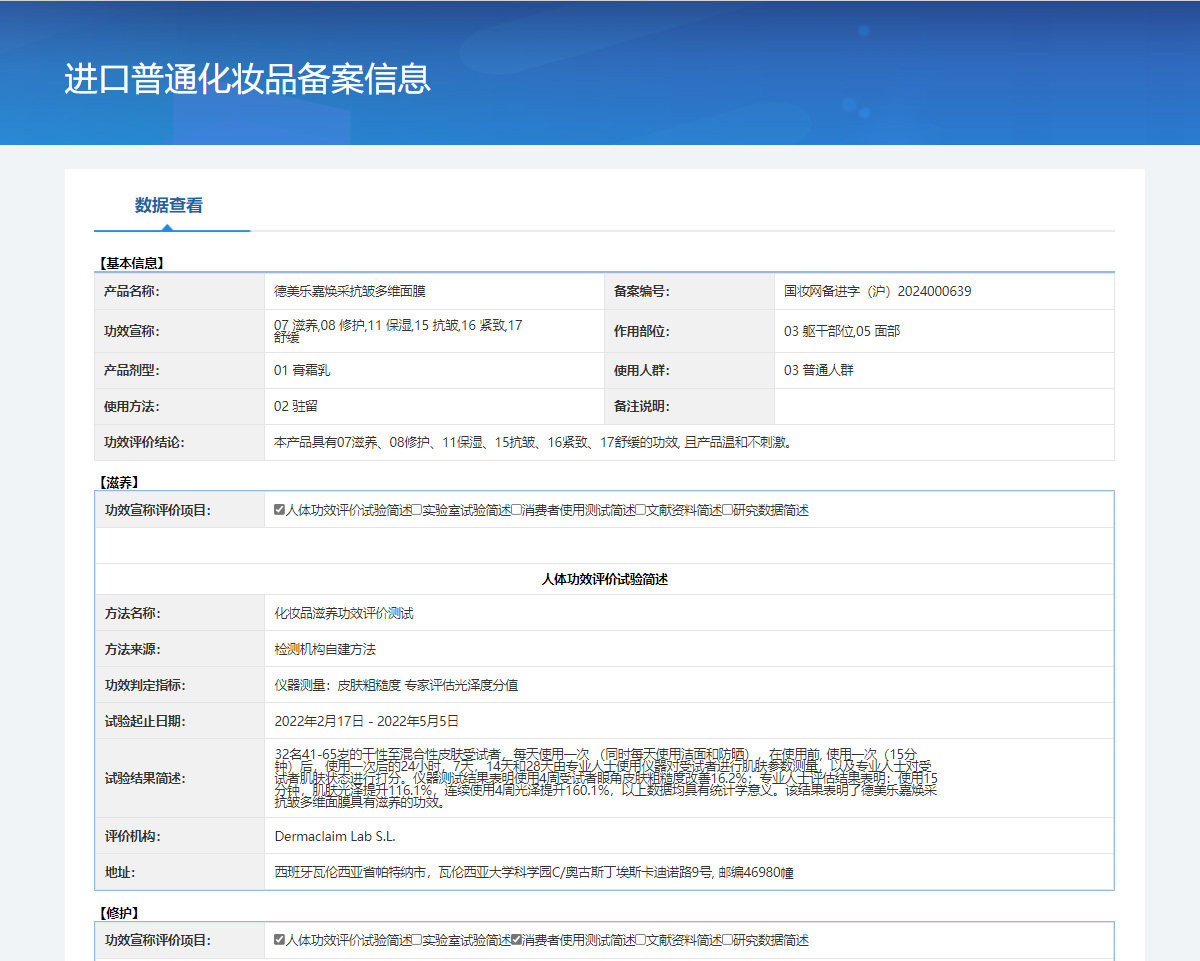Check 文献资料简述 in the 滋养 section
Image resolution: width=1200 pixels, height=961 pixels.
click(640, 510)
